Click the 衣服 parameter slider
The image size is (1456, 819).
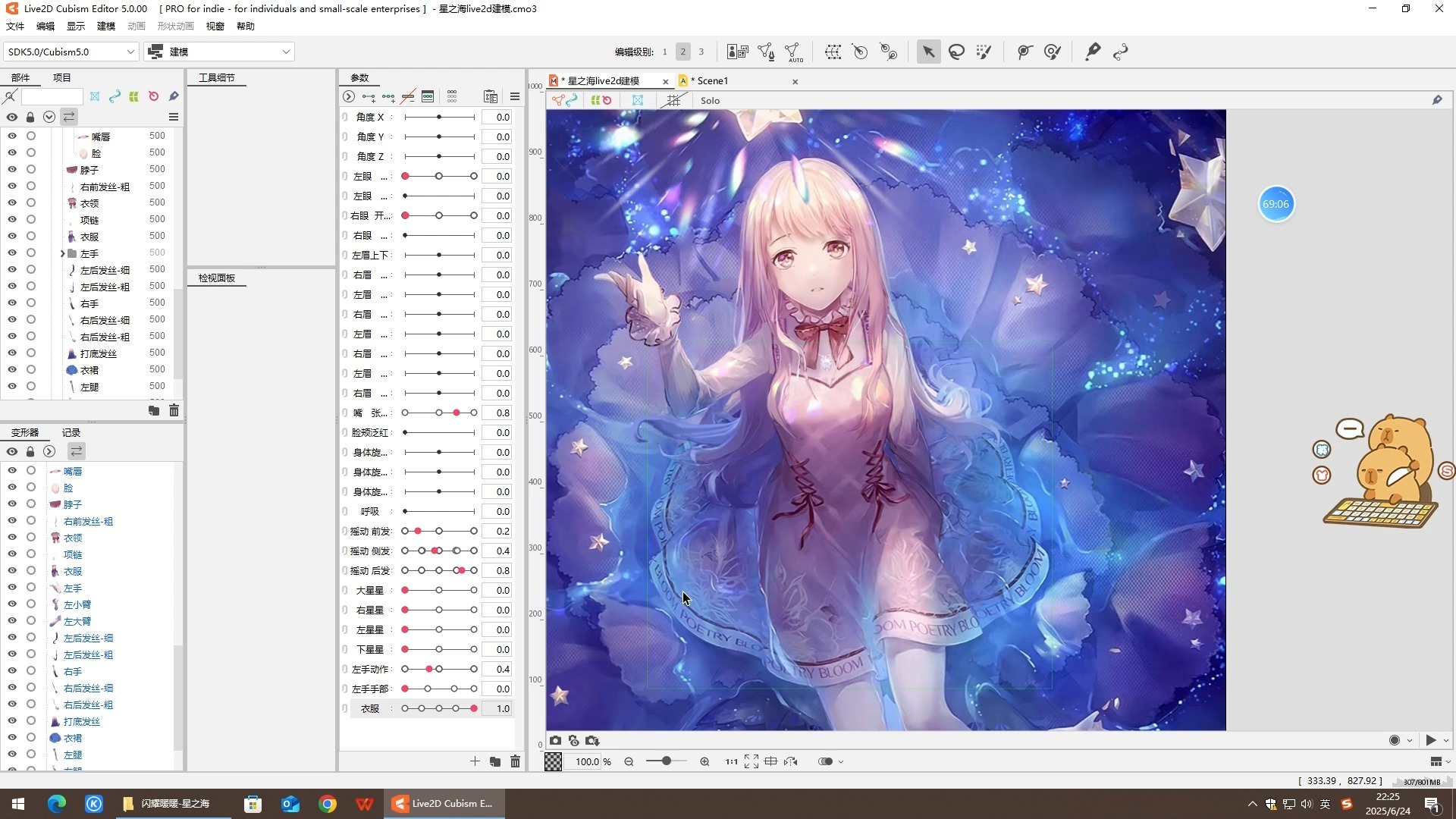click(440, 708)
